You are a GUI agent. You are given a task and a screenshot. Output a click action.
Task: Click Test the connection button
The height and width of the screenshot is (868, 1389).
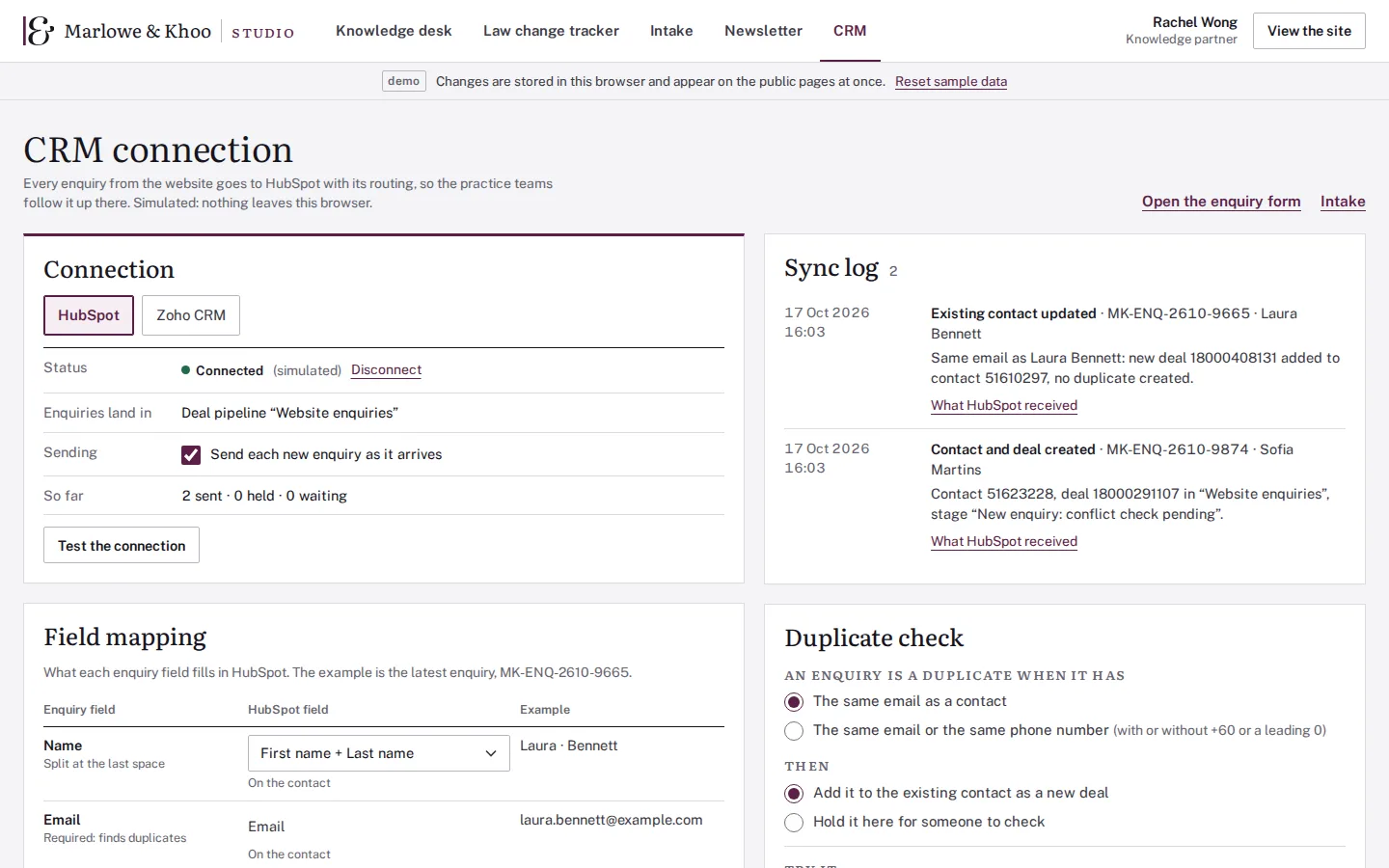pos(122,545)
